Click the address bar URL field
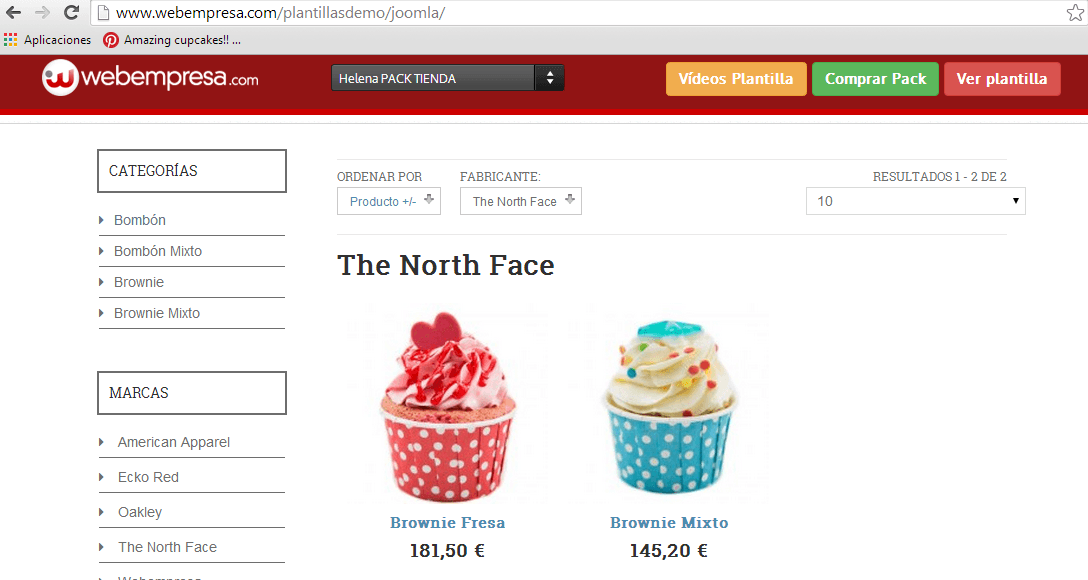The width and height of the screenshot is (1088, 580). (583, 12)
